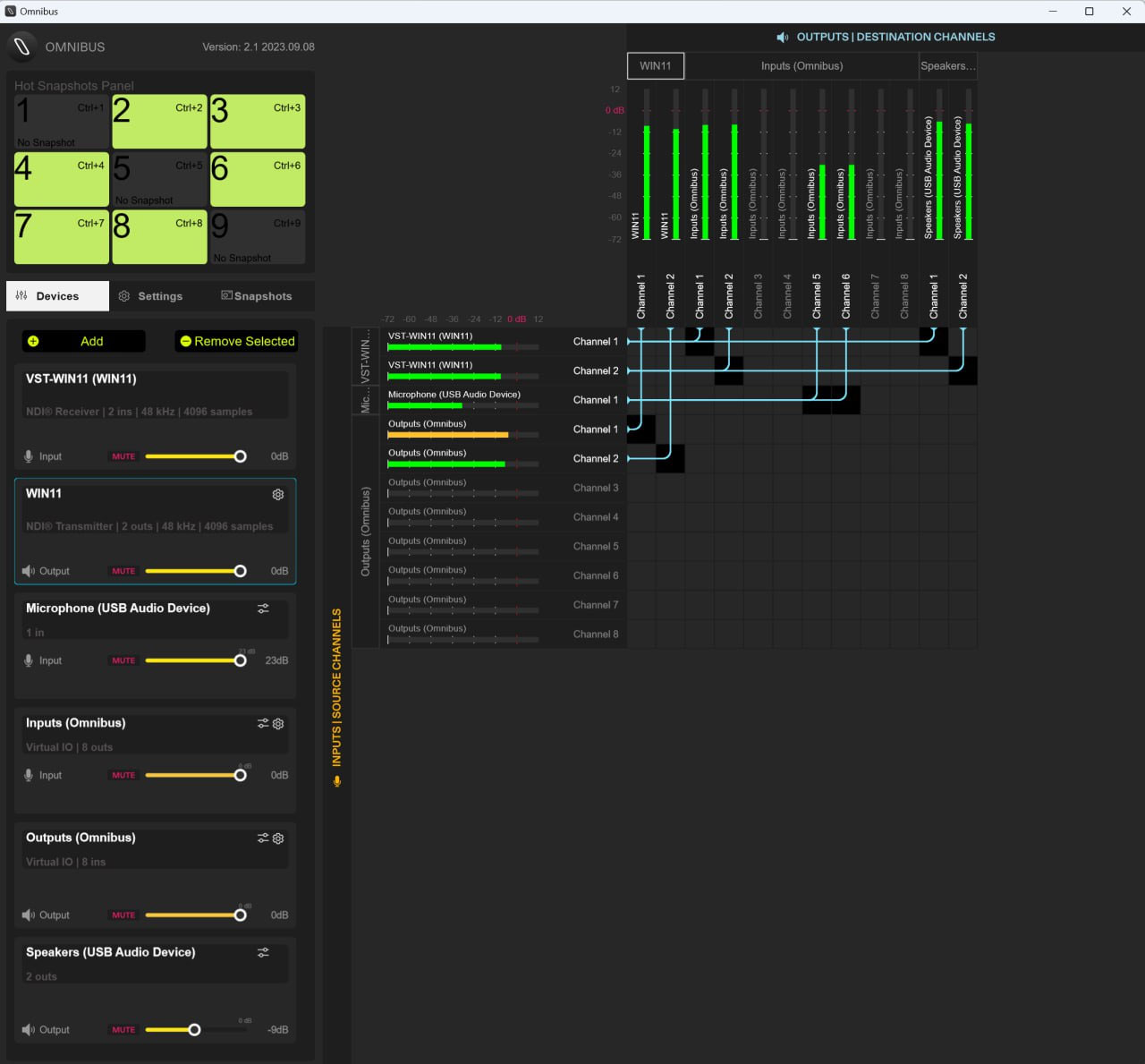The height and width of the screenshot is (1064, 1145).
Task: Open the Snapshots tab
Action: click(257, 296)
